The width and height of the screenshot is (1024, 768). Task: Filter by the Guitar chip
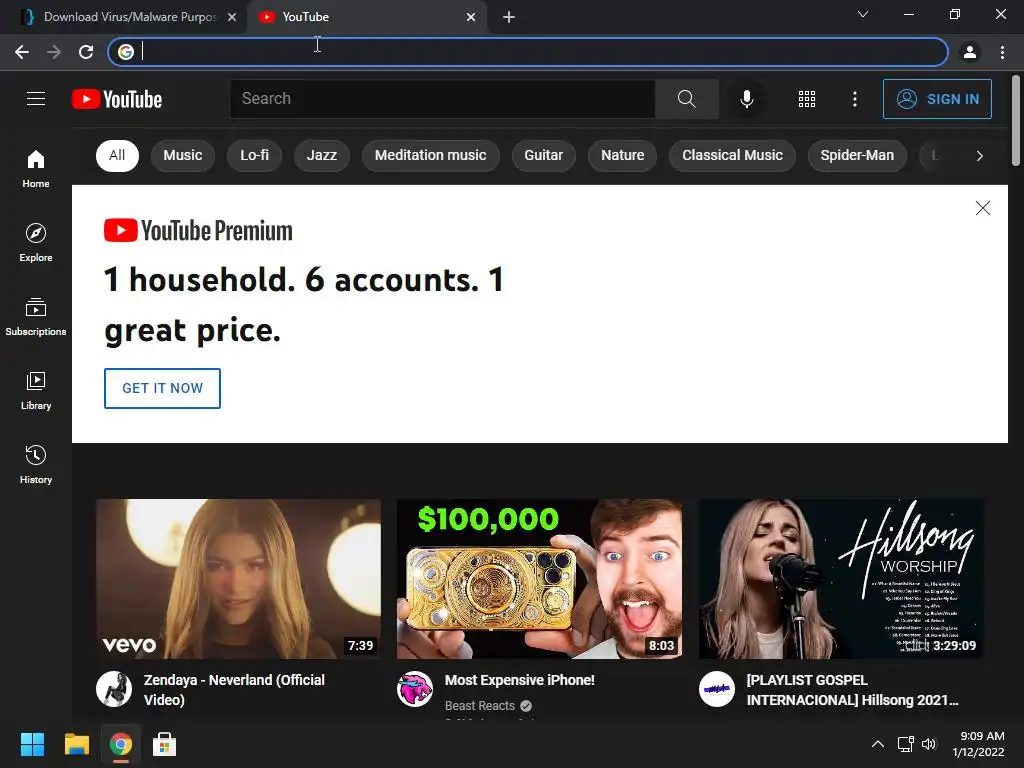[543, 155]
